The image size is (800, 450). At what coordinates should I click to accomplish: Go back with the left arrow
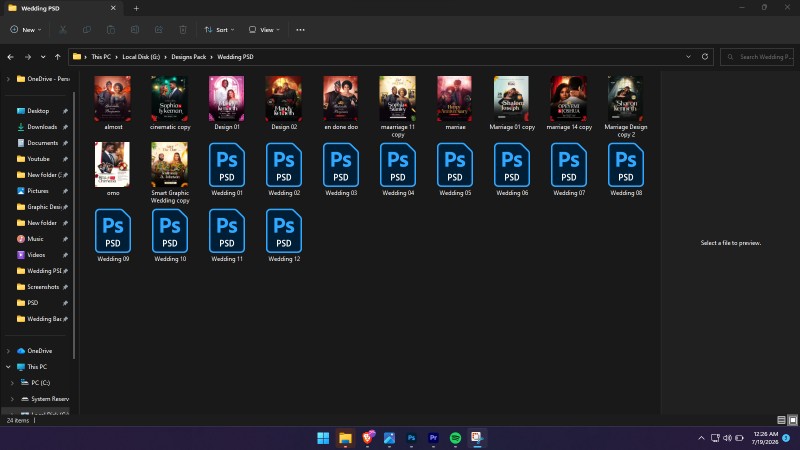11,57
